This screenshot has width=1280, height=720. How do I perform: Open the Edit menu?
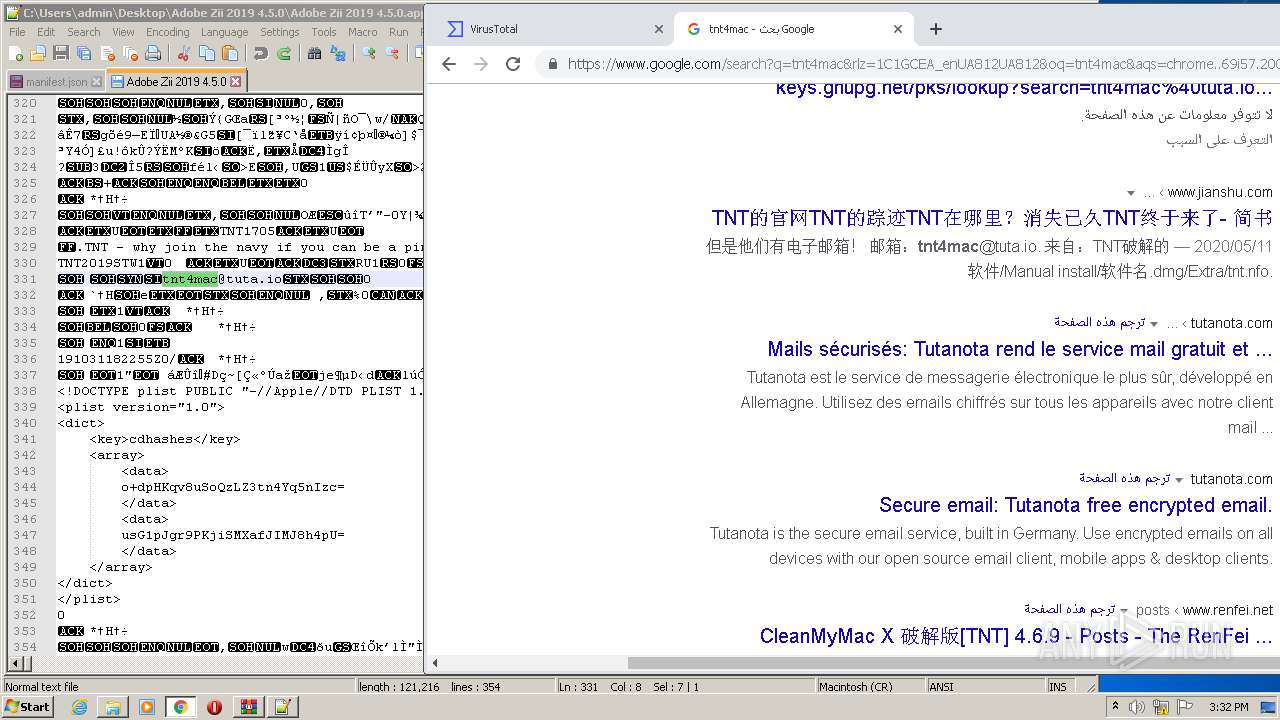click(x=47, y=32)
